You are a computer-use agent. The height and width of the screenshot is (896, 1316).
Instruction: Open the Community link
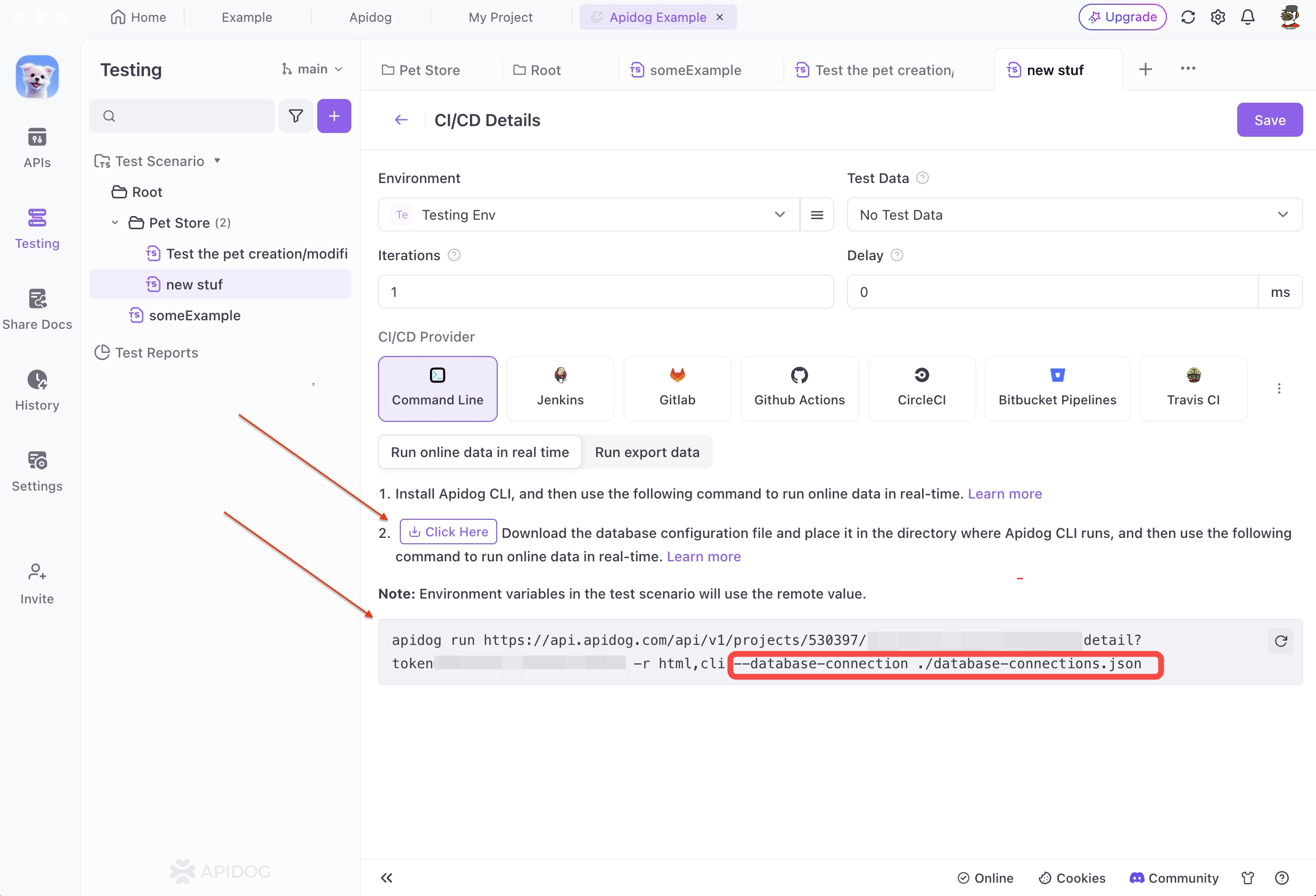point(1174,878)
